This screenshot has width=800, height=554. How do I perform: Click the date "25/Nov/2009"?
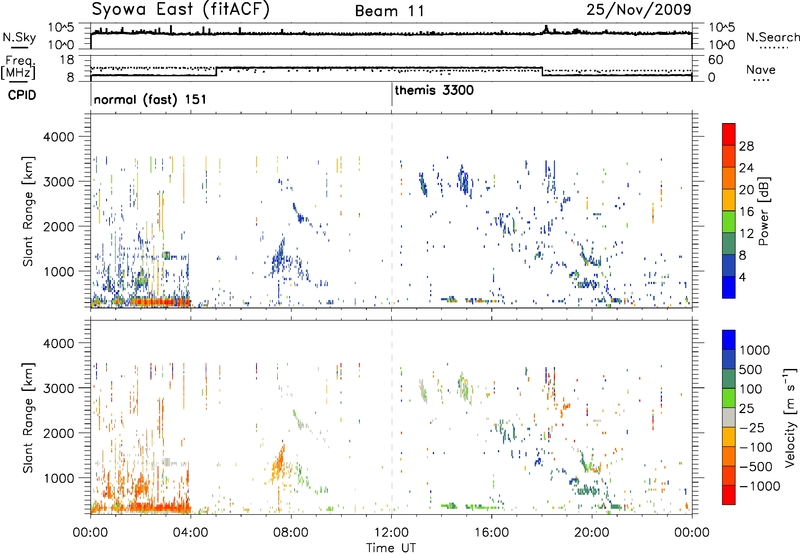click(639, 10)
